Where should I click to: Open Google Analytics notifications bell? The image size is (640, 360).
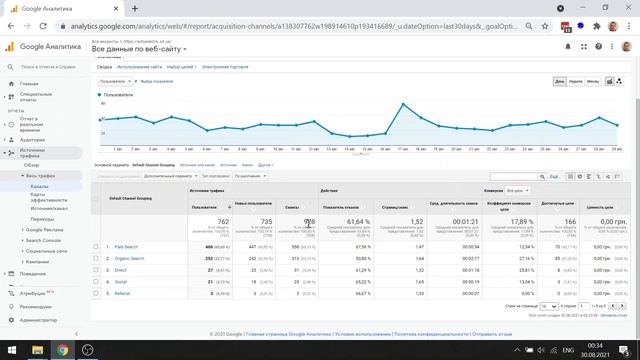click(568, 47)
